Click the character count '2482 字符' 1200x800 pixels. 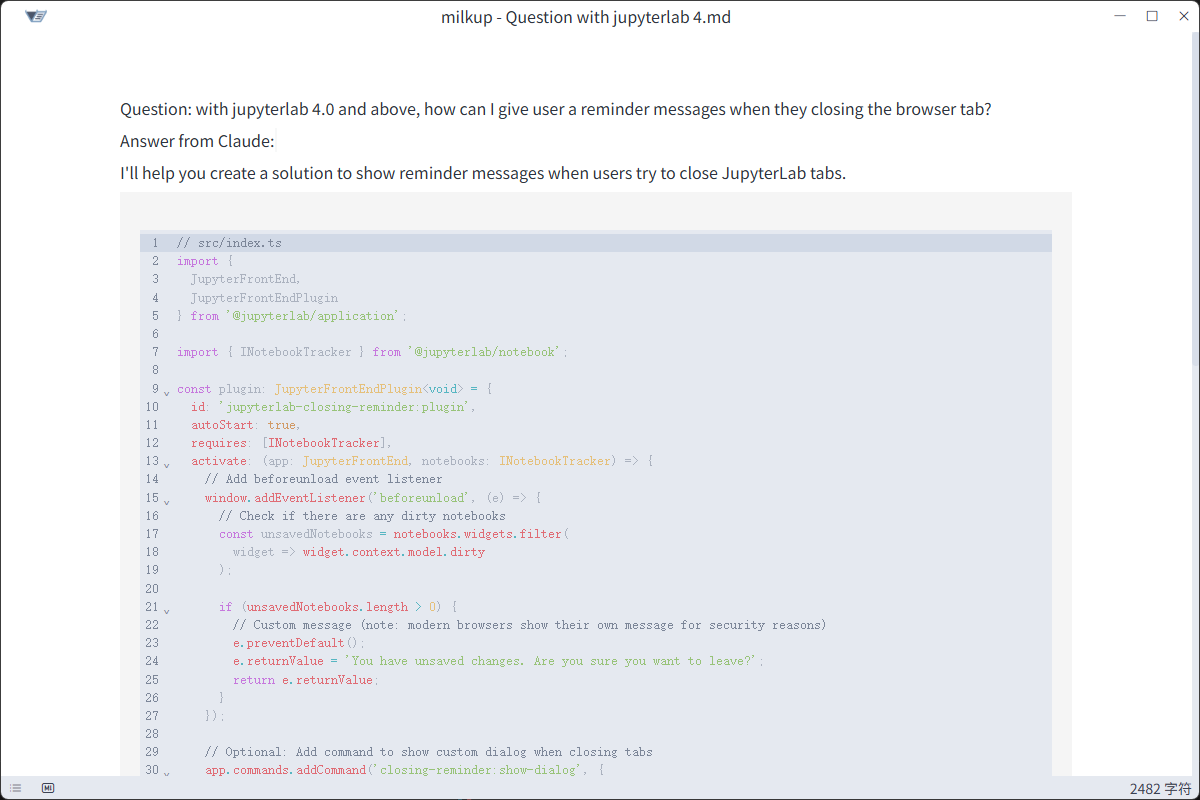[x=1160, y=788]
